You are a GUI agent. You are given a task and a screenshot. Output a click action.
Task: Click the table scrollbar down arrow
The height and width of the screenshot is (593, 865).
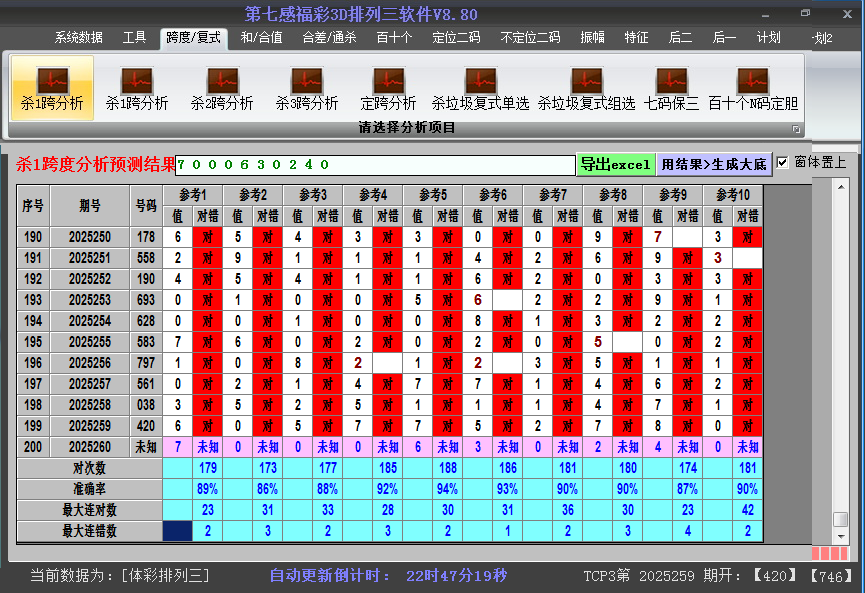pos(841,536)
